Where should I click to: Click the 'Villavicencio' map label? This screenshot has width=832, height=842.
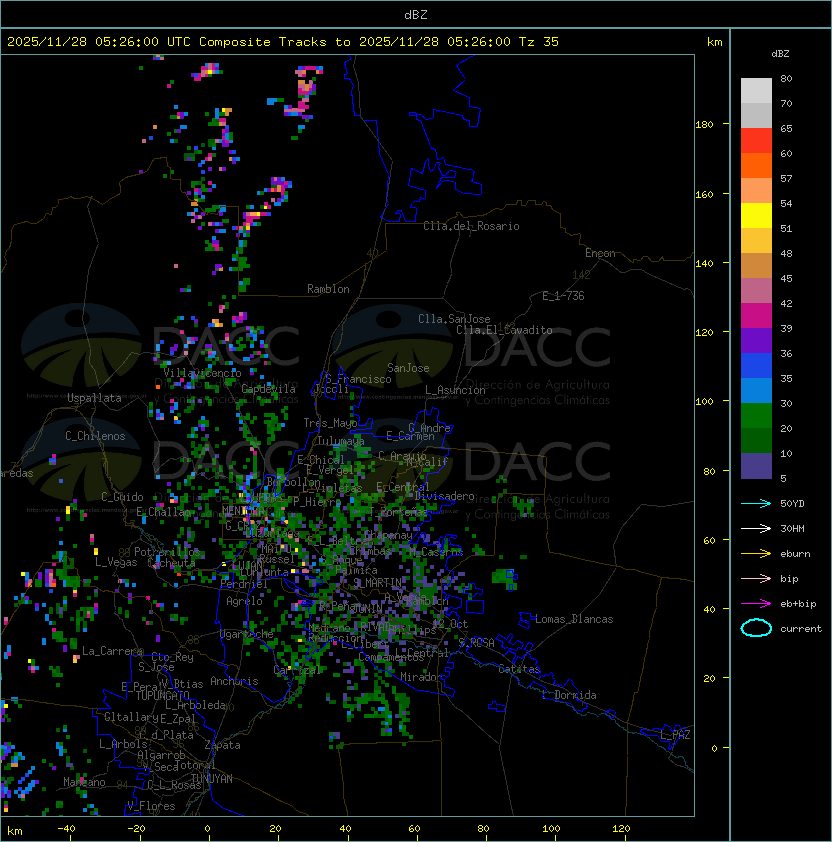tap(202, 373)
